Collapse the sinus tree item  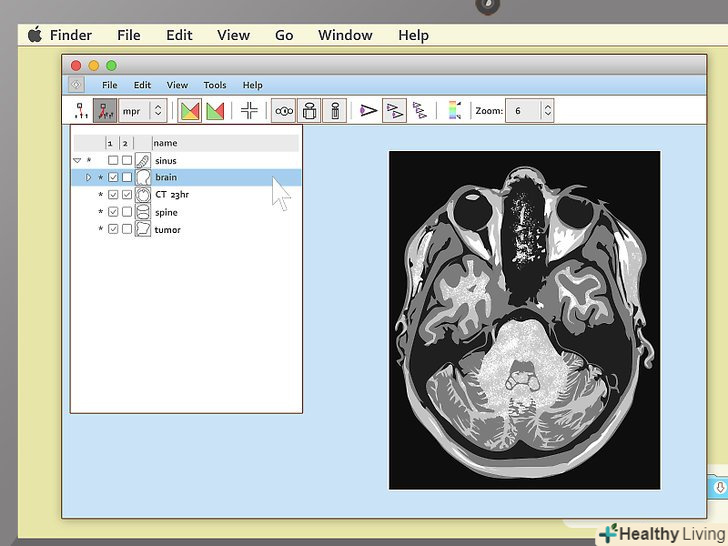pyautogui.click(x=77, y=161)
